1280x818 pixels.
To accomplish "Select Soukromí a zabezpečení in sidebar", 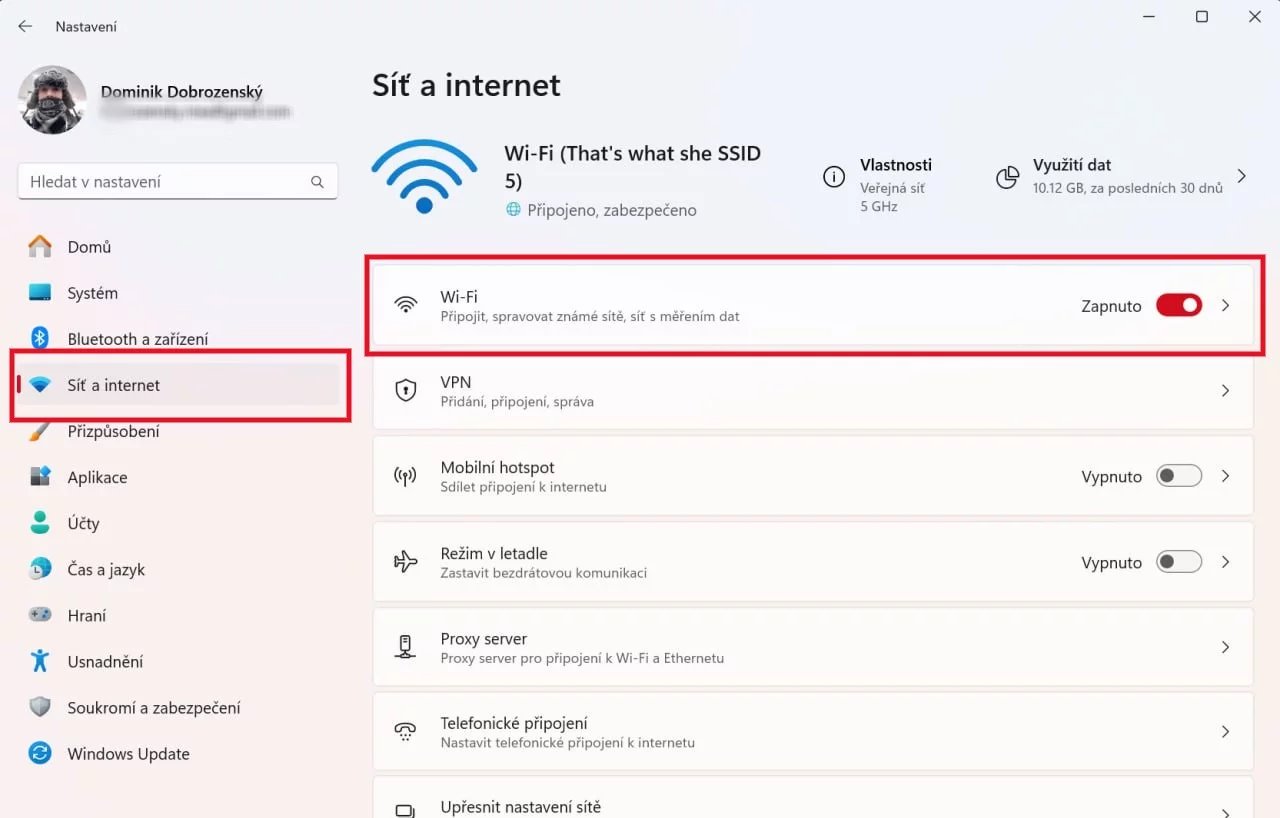I will click(x=153, y=707).
